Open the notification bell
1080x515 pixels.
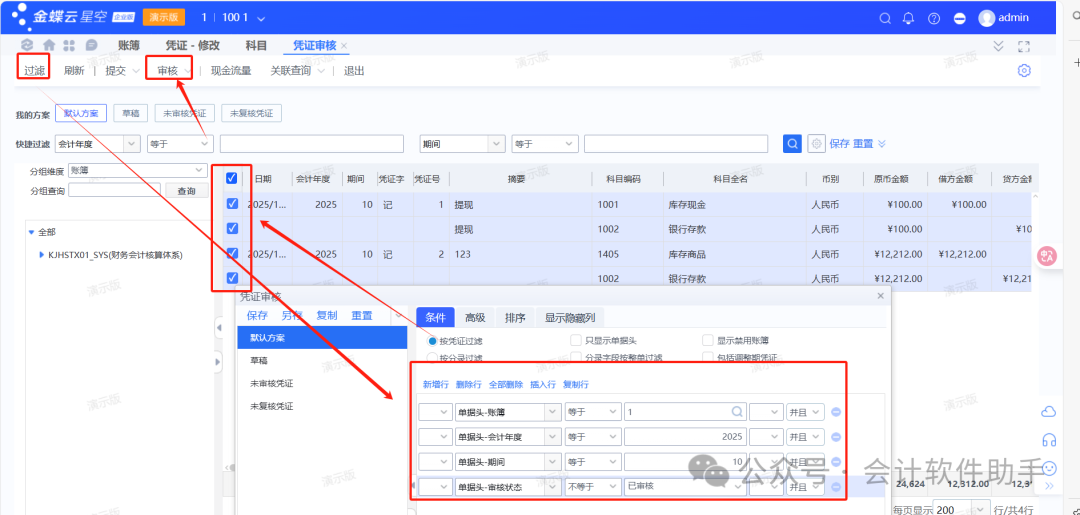coord(908,18)
